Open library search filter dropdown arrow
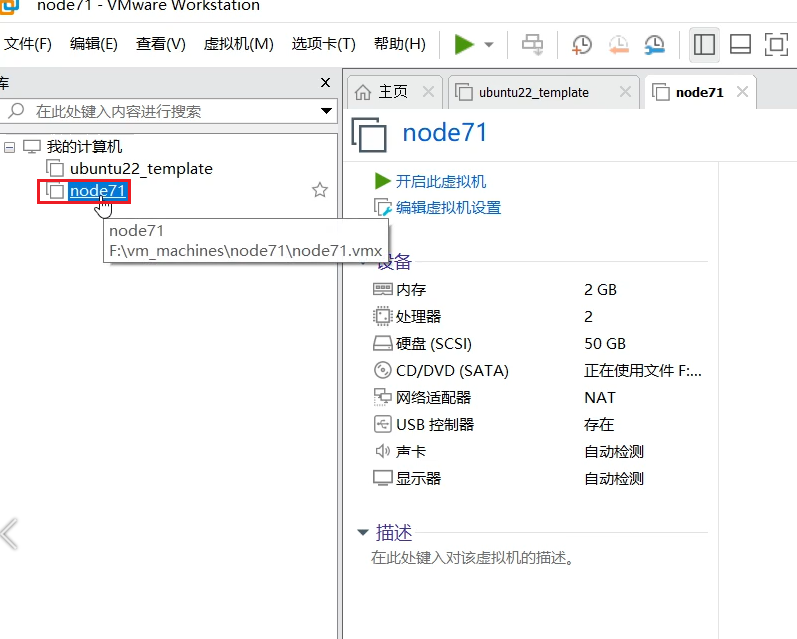Screen dimensions: 797x639 pyautogui.click(x=326, y=111)
